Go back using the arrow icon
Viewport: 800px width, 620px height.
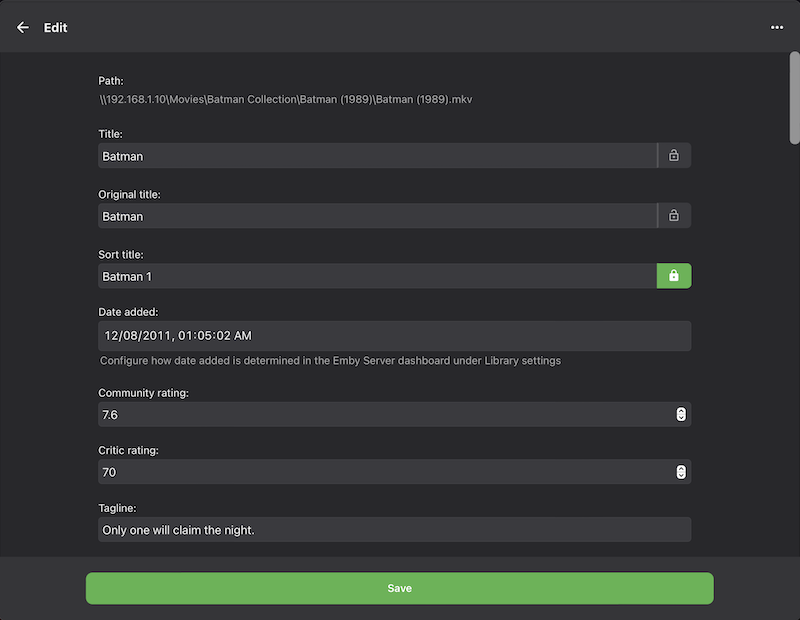pos(23,28)
